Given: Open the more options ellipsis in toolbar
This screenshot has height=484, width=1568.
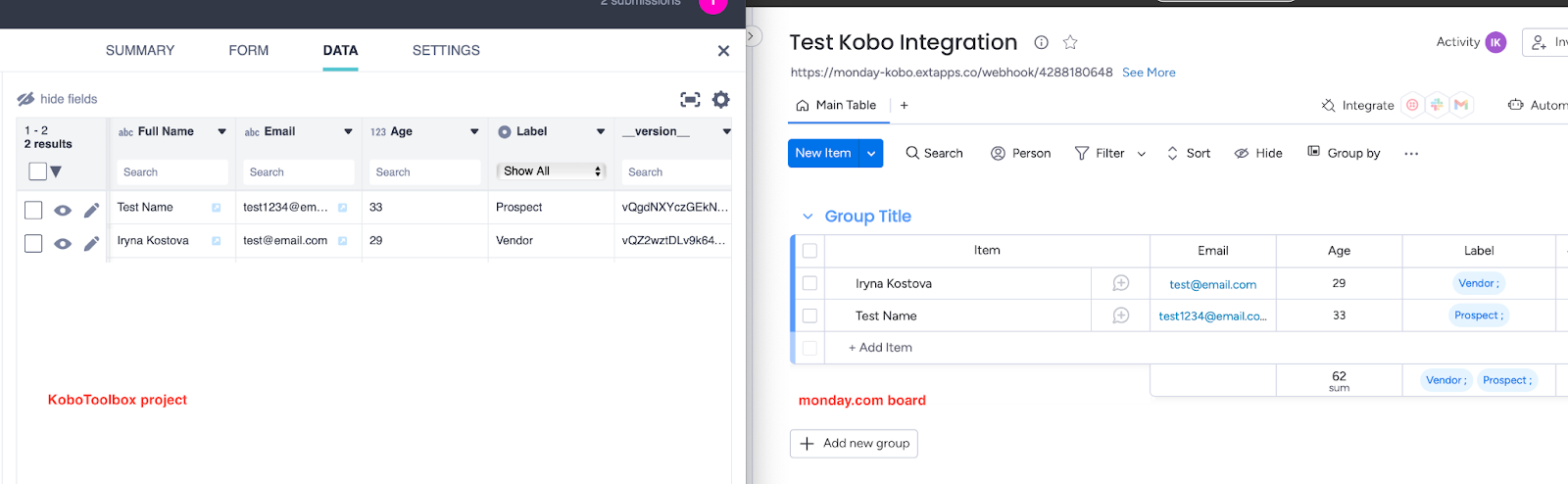Looking at the screenshot, I should pyautogui.click(x=1411, y=154).
